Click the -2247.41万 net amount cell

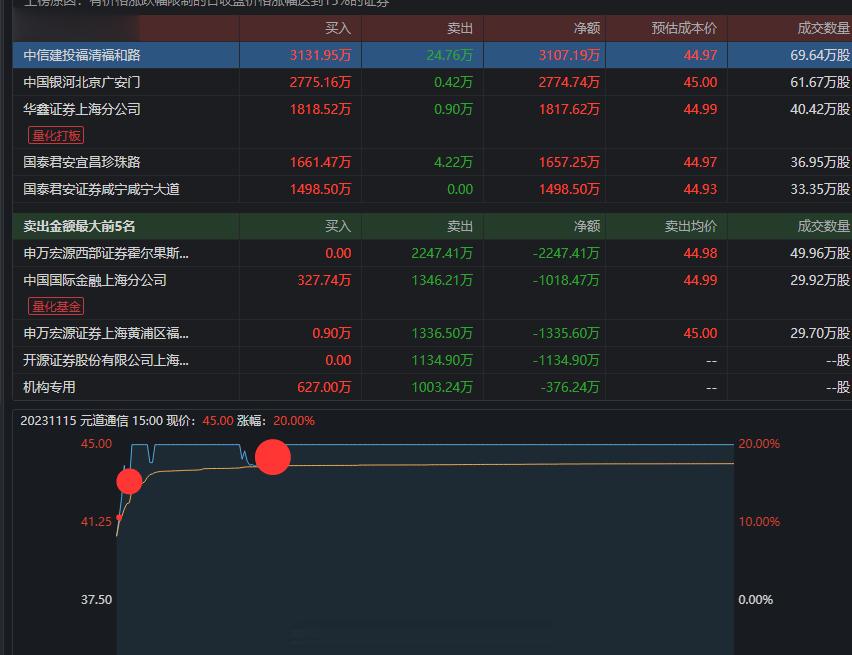566,253
